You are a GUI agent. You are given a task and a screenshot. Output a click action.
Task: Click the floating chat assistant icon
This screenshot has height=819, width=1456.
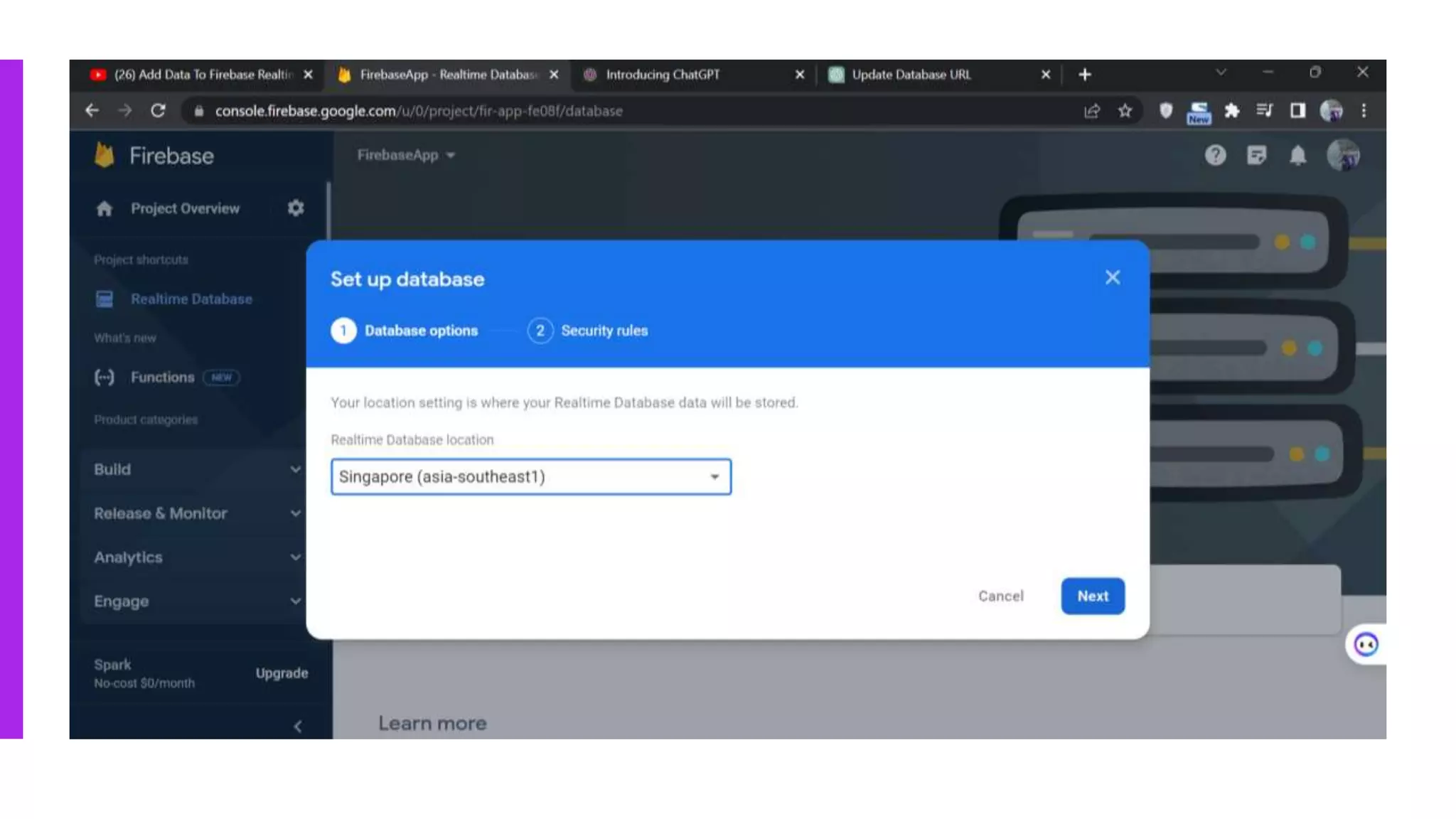pos(1365,645)
